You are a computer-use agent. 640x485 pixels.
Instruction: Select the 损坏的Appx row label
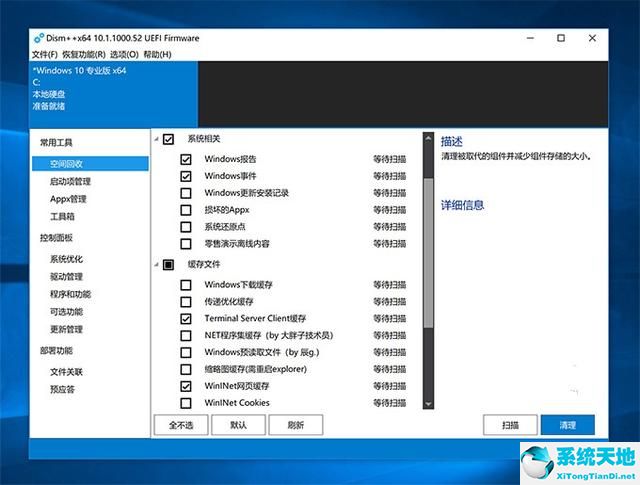227,210
